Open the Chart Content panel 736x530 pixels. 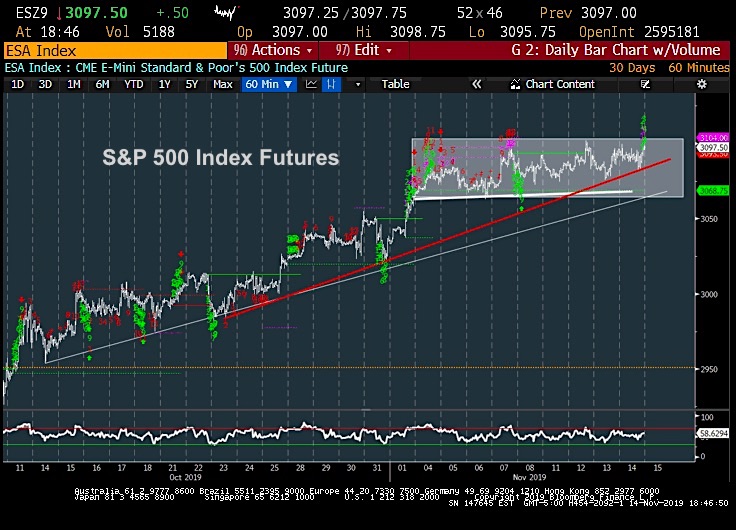[x=553, y=84]
